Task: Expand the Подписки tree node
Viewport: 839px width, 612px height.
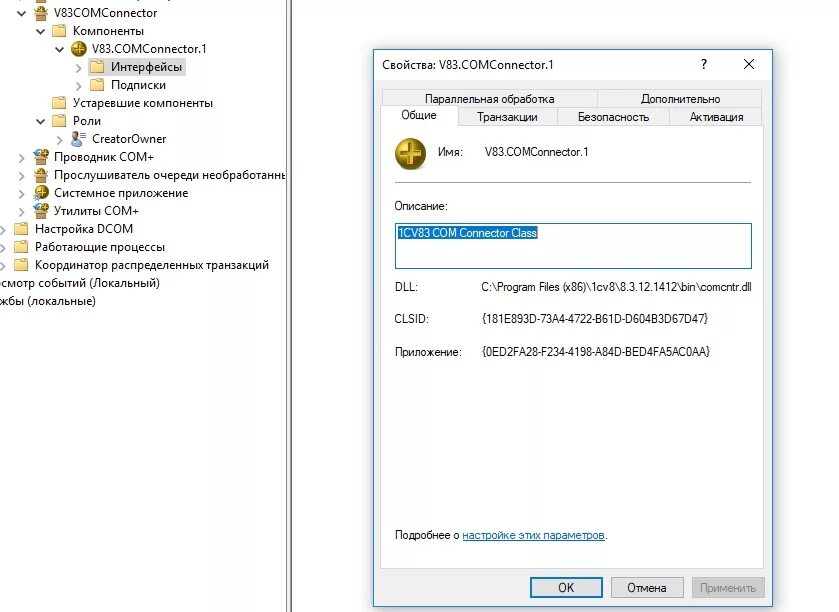Action: (x=79, y=86)
